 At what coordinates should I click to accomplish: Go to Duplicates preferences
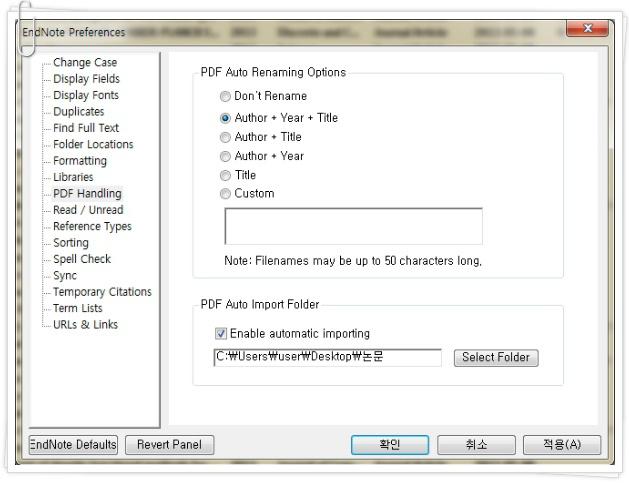[x=79, y=112]
